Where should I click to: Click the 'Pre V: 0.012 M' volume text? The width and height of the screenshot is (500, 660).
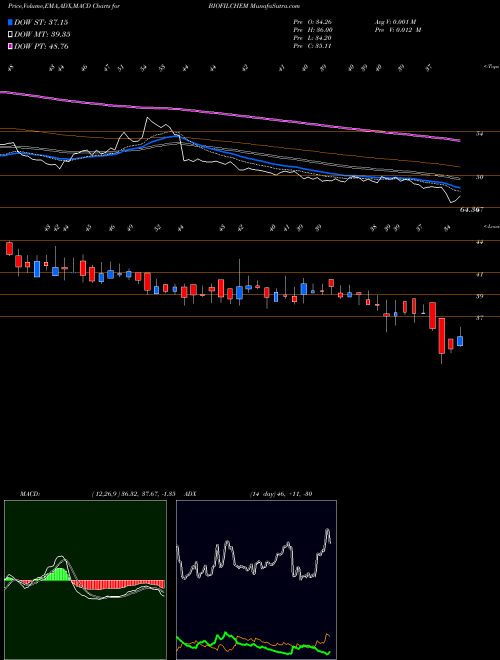(400, 30)
